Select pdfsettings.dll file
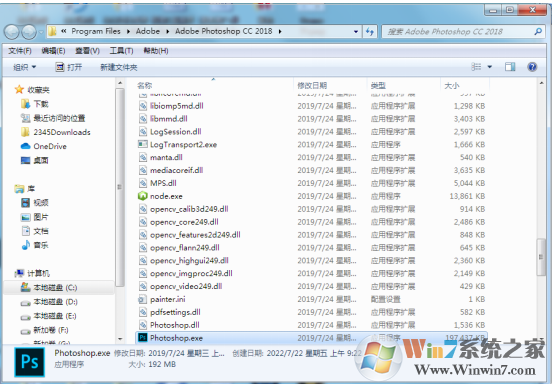This screenshot has width=552, height=384. (170, 312)
